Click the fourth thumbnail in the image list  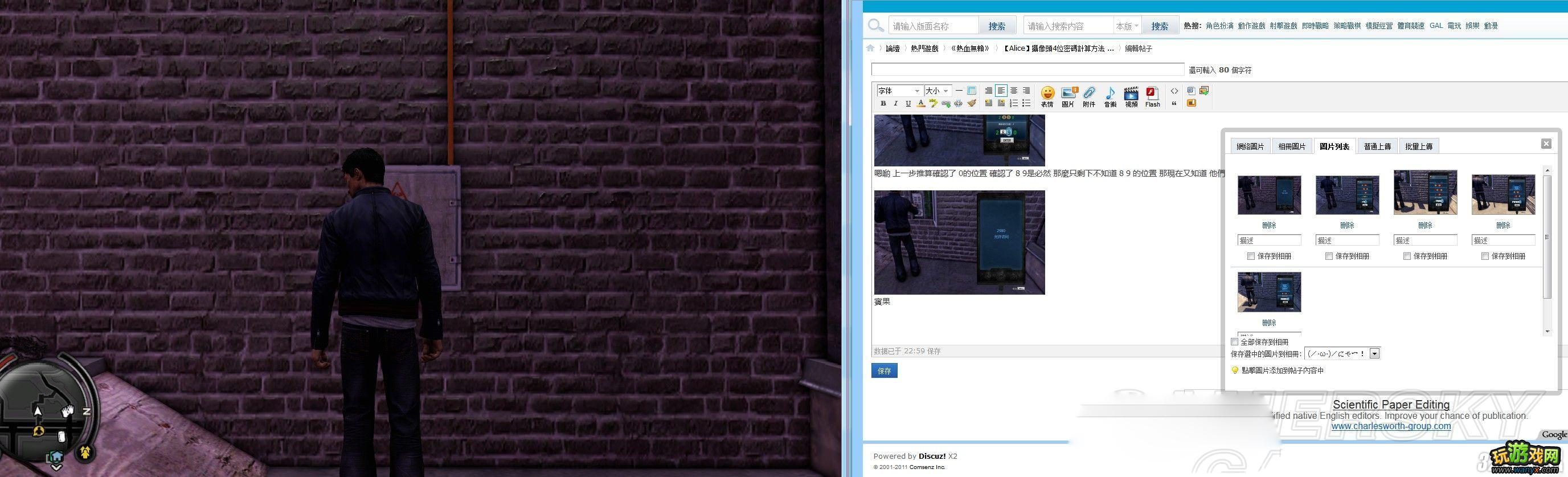pyautogui.click(x=1504, y=195)
